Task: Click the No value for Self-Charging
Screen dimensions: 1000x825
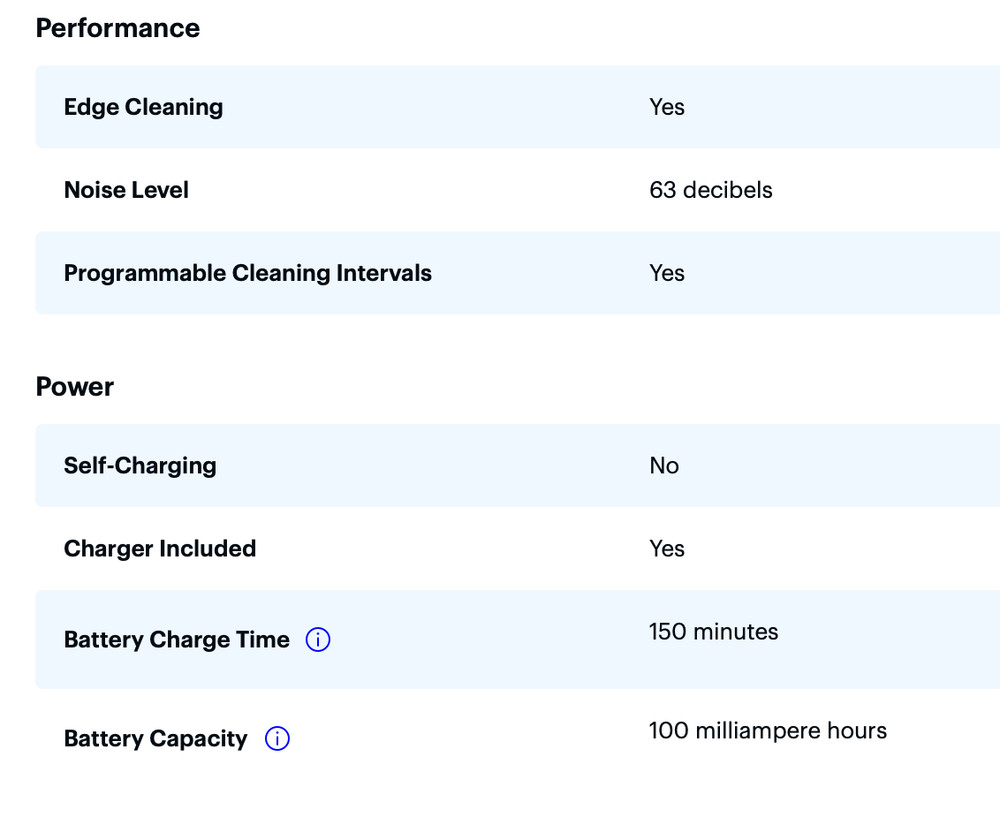Action: pos(663,466)
